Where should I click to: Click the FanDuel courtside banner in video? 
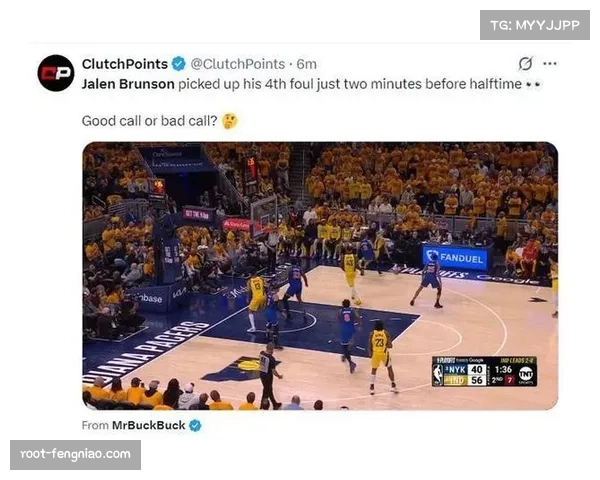(455, 258)
